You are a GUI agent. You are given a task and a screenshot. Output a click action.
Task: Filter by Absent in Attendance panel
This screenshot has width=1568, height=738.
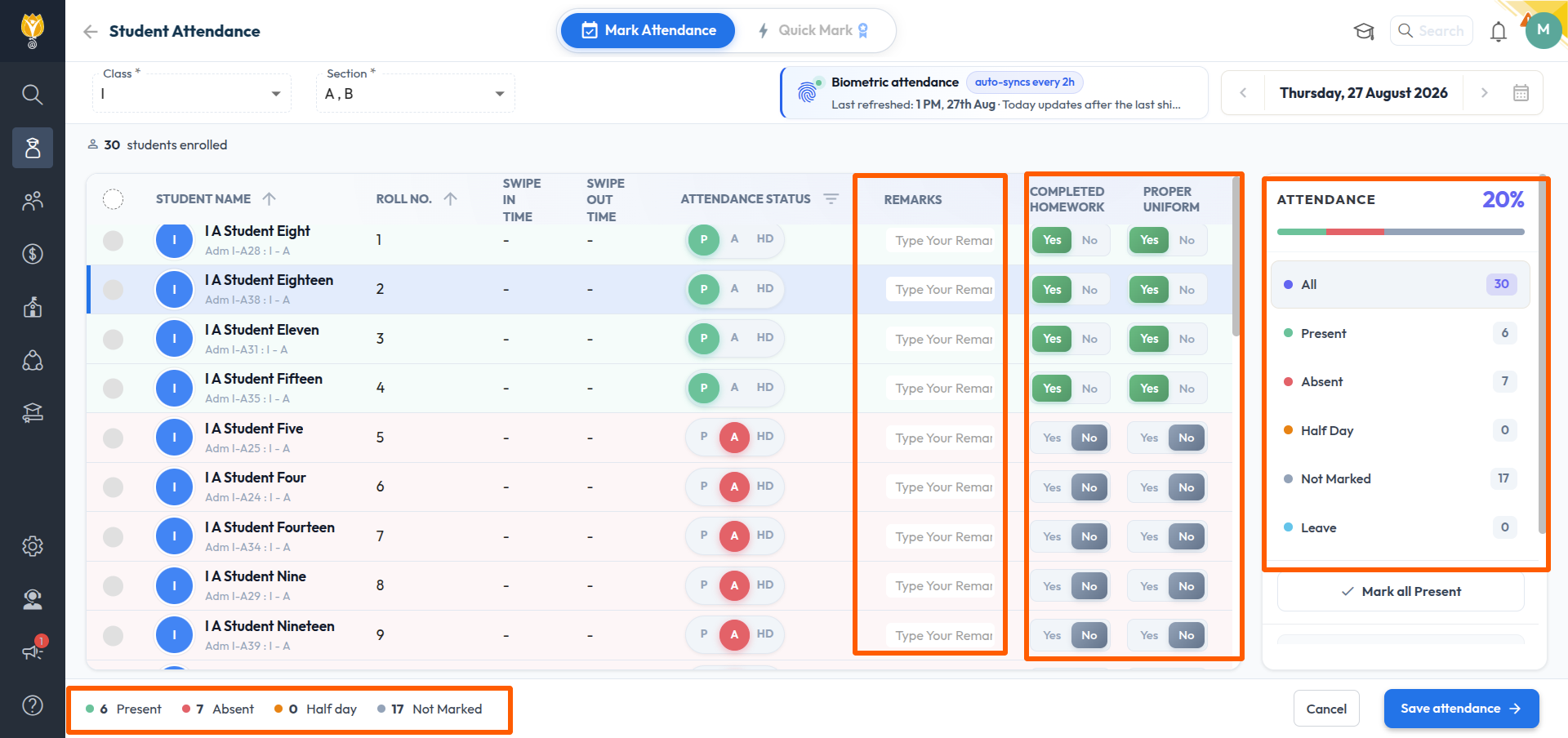tap(1400, 381)
